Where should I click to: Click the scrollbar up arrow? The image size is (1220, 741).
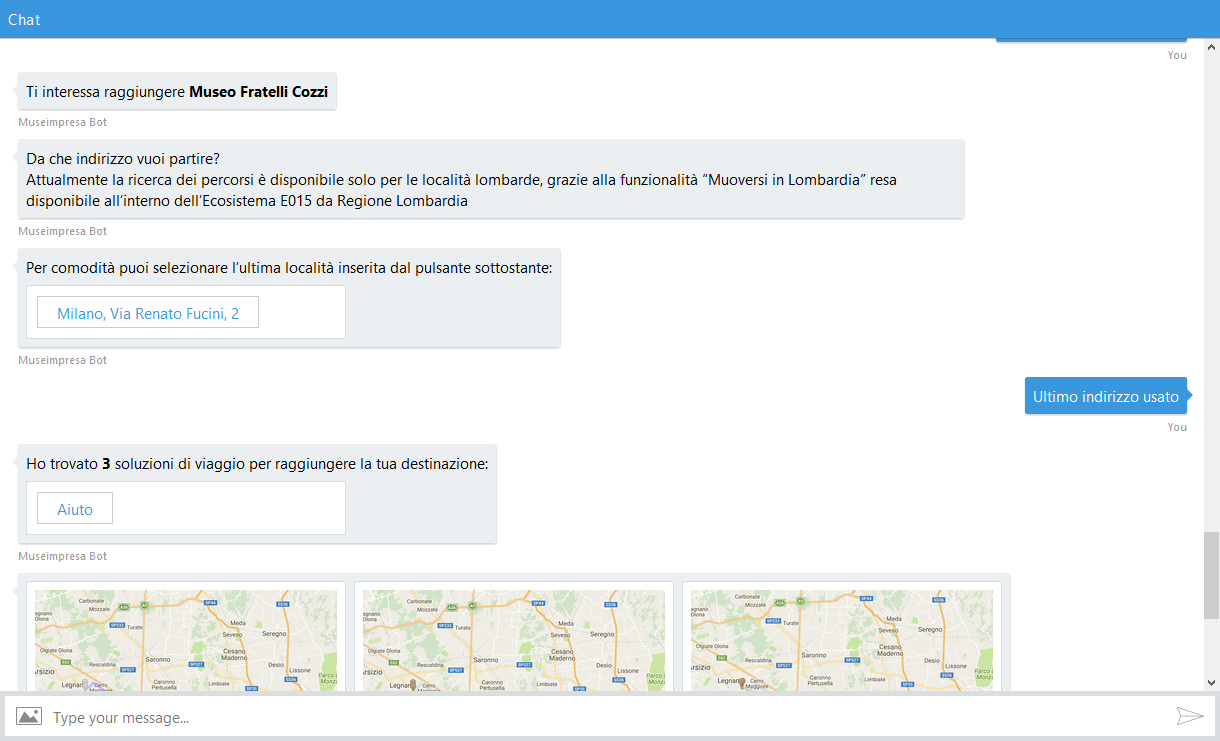(1211, 47)
